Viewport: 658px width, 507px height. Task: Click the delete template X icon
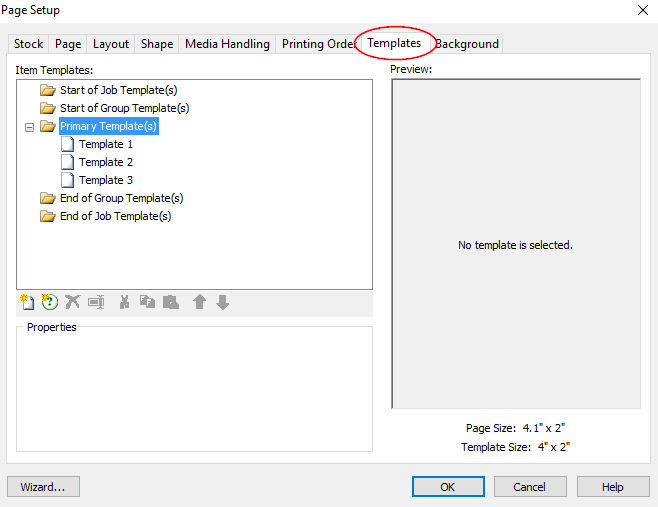point(72,302)
